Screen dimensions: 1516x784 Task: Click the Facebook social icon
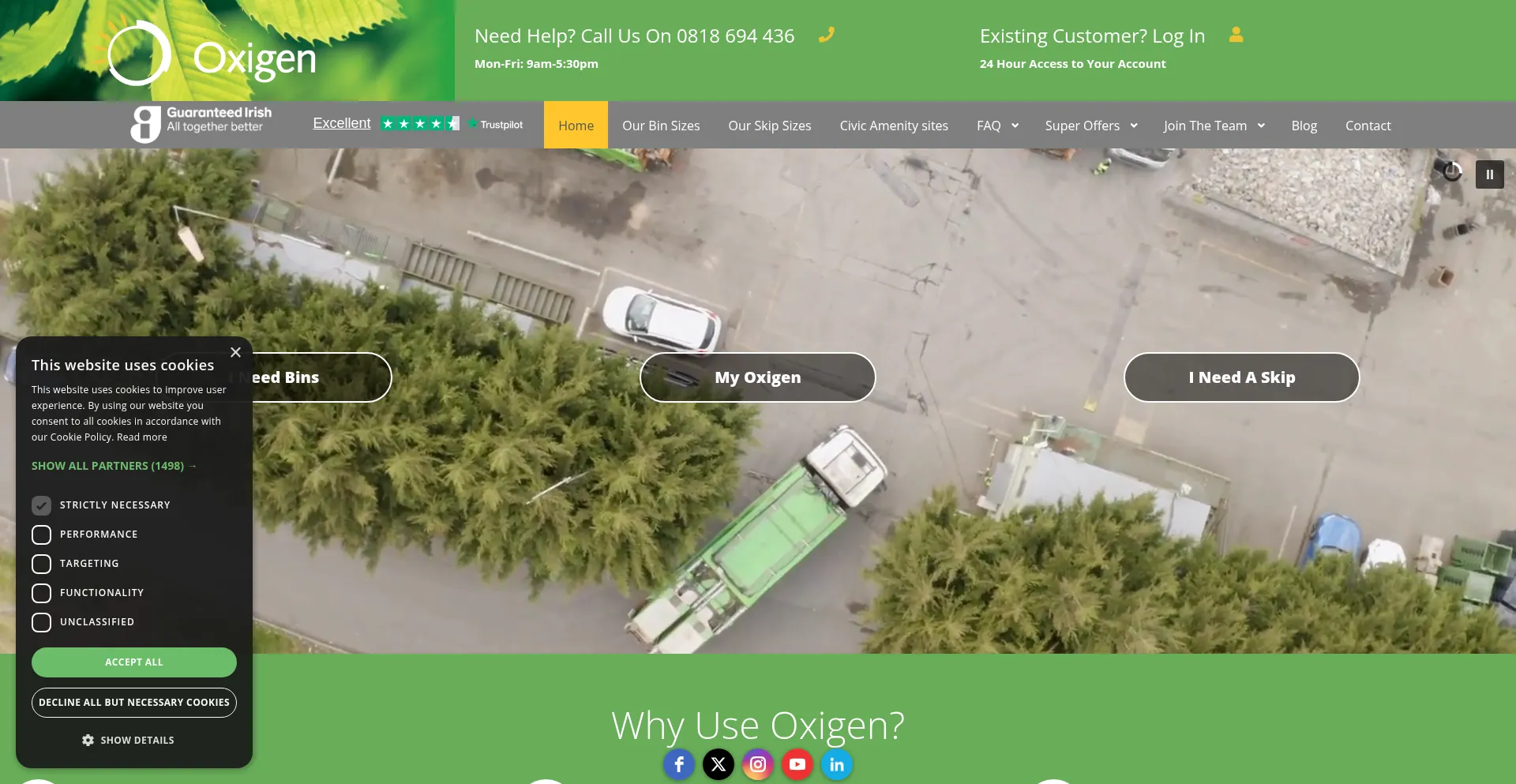point(679,764)
